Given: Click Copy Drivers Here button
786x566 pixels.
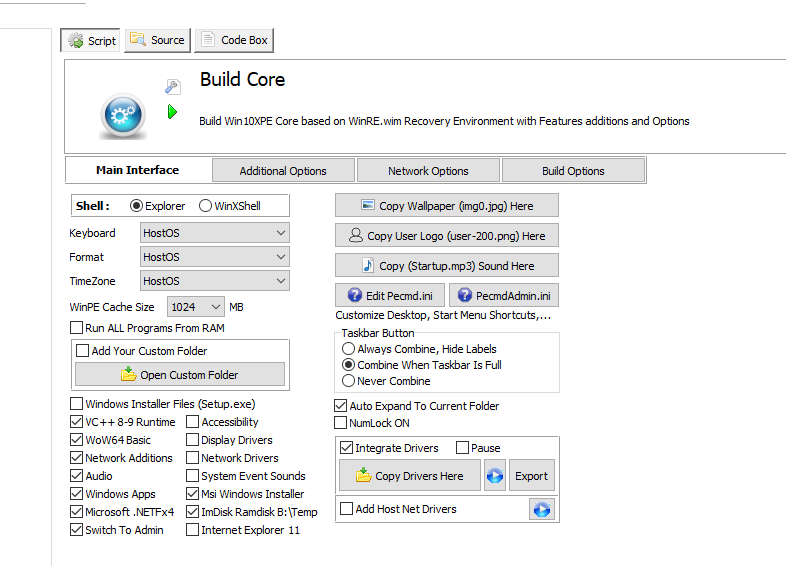Looking at the screenshot, I should click(410, 475).
